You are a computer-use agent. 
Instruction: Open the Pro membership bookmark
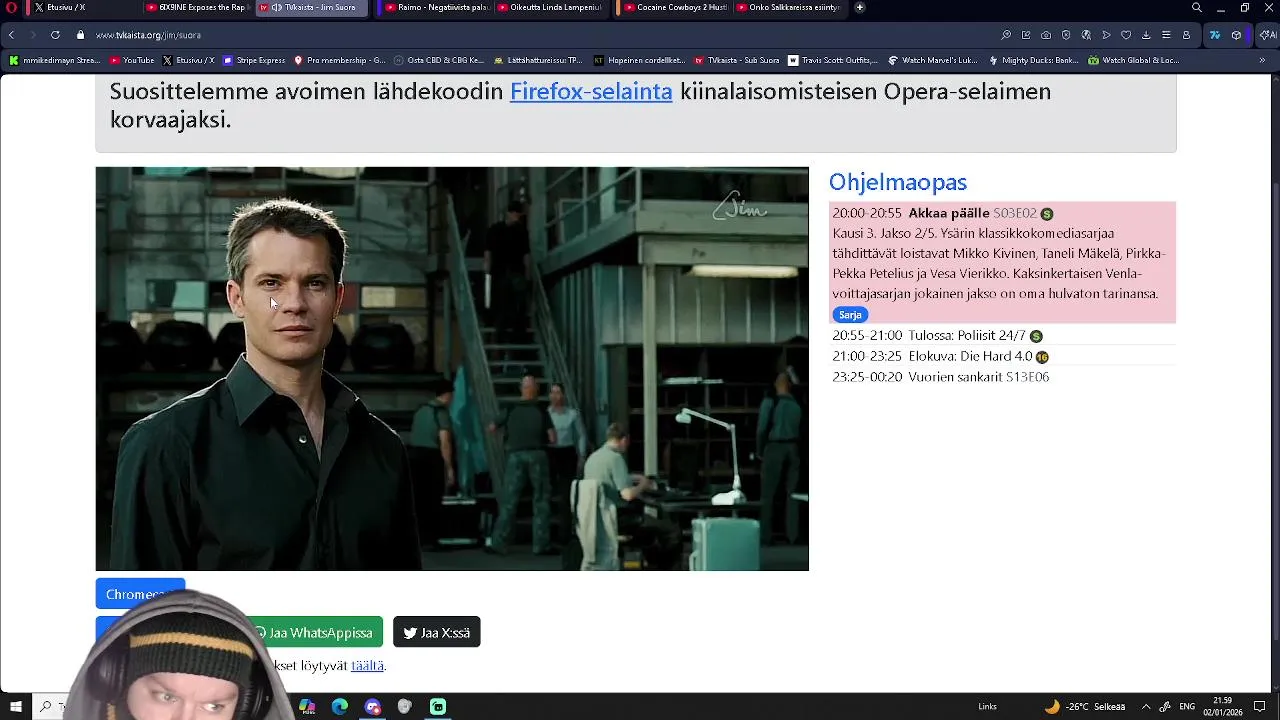click(339, 60)
